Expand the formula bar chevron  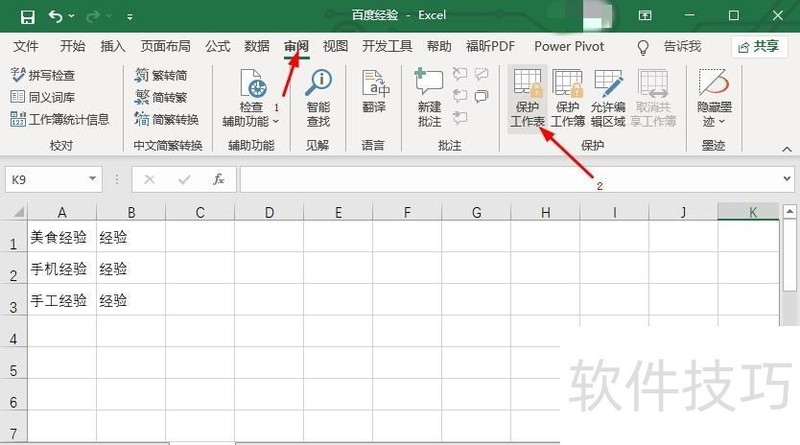tap(787, 179)
